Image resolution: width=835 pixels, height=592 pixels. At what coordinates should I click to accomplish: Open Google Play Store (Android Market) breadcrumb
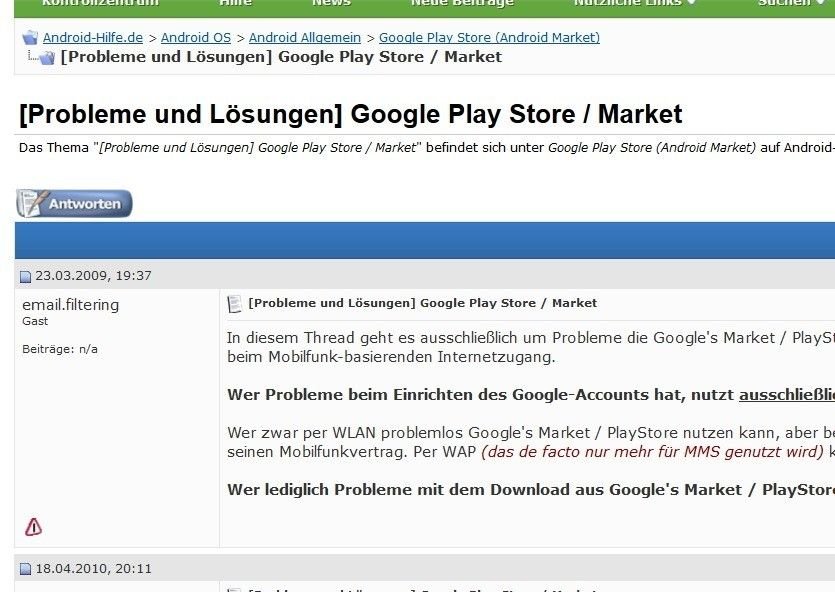click(x=489, y=38)
